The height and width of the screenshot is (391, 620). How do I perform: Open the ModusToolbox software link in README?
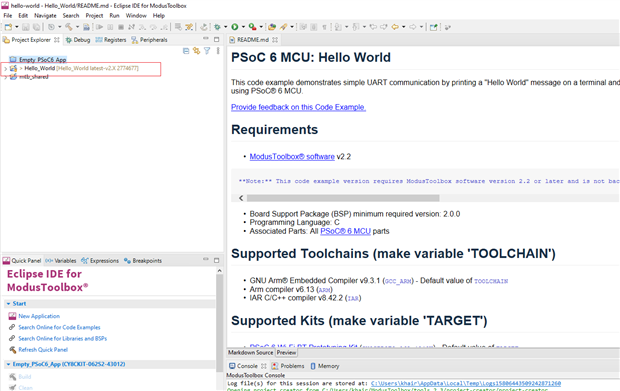292,157
